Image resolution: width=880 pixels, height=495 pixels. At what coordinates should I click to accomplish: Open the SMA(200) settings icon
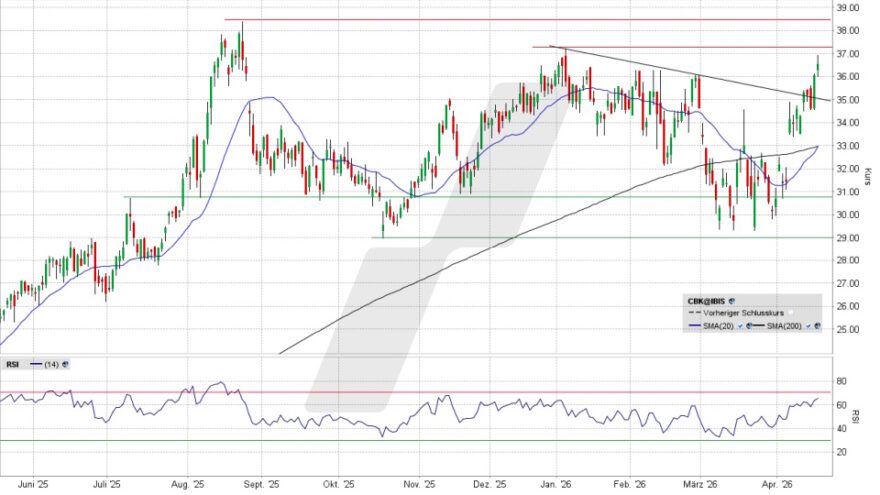[817, 327]
